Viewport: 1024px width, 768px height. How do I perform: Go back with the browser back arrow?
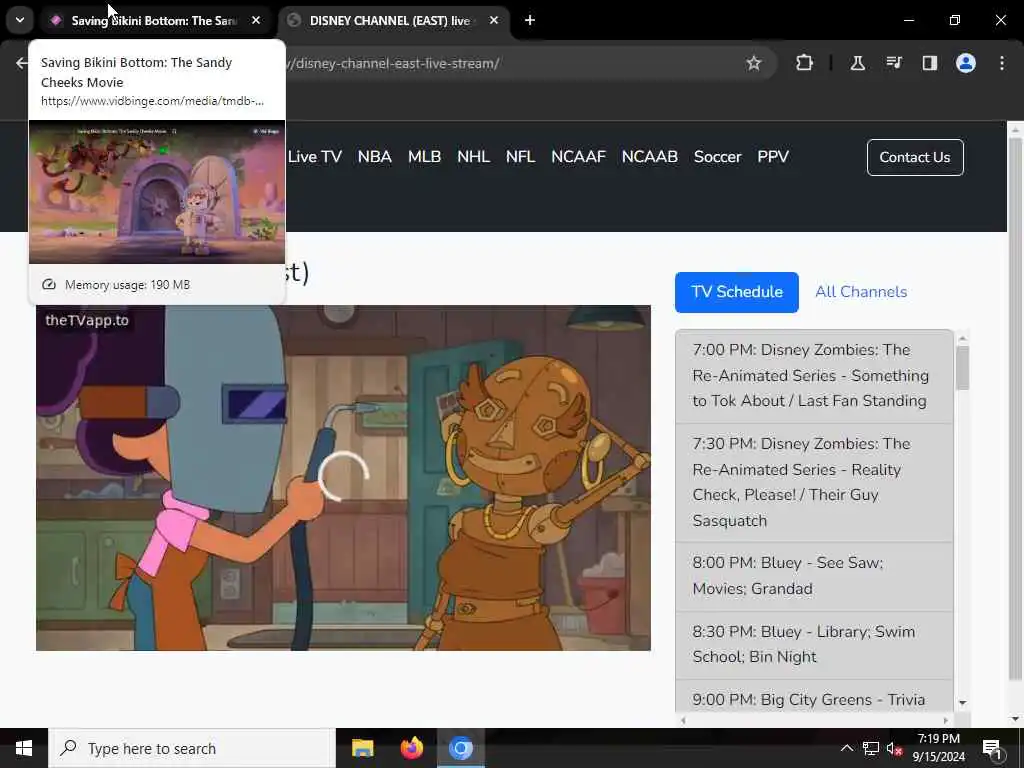[x=22, y=63]
